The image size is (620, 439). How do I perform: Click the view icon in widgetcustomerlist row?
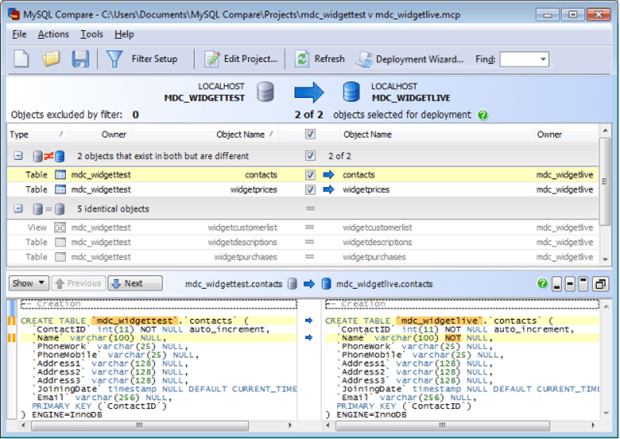click(60, 228)
